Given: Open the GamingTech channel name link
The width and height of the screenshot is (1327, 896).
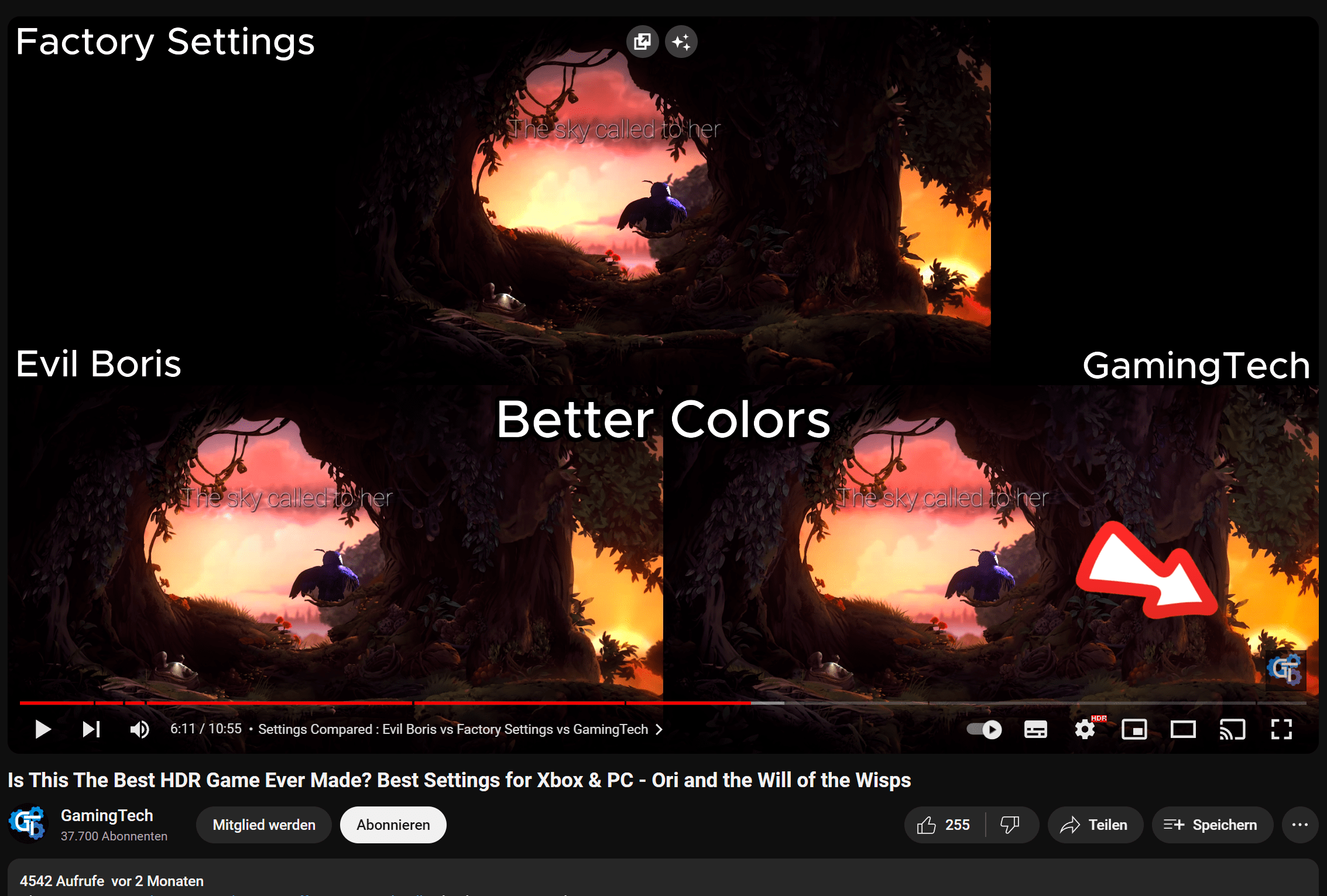Looking at the screenshot, I should tap(107, 815).
